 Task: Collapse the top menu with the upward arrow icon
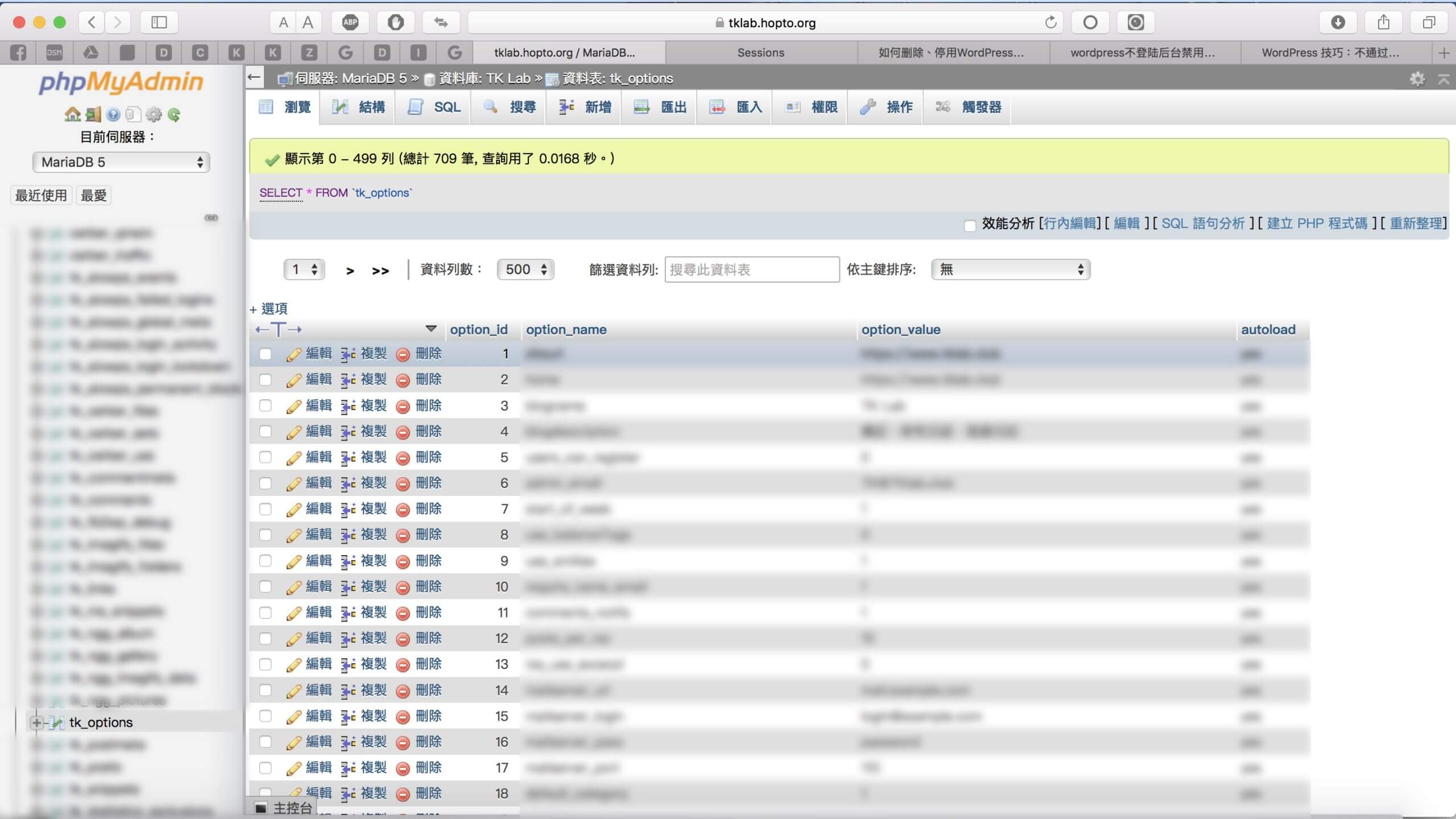pos(1443,78)
